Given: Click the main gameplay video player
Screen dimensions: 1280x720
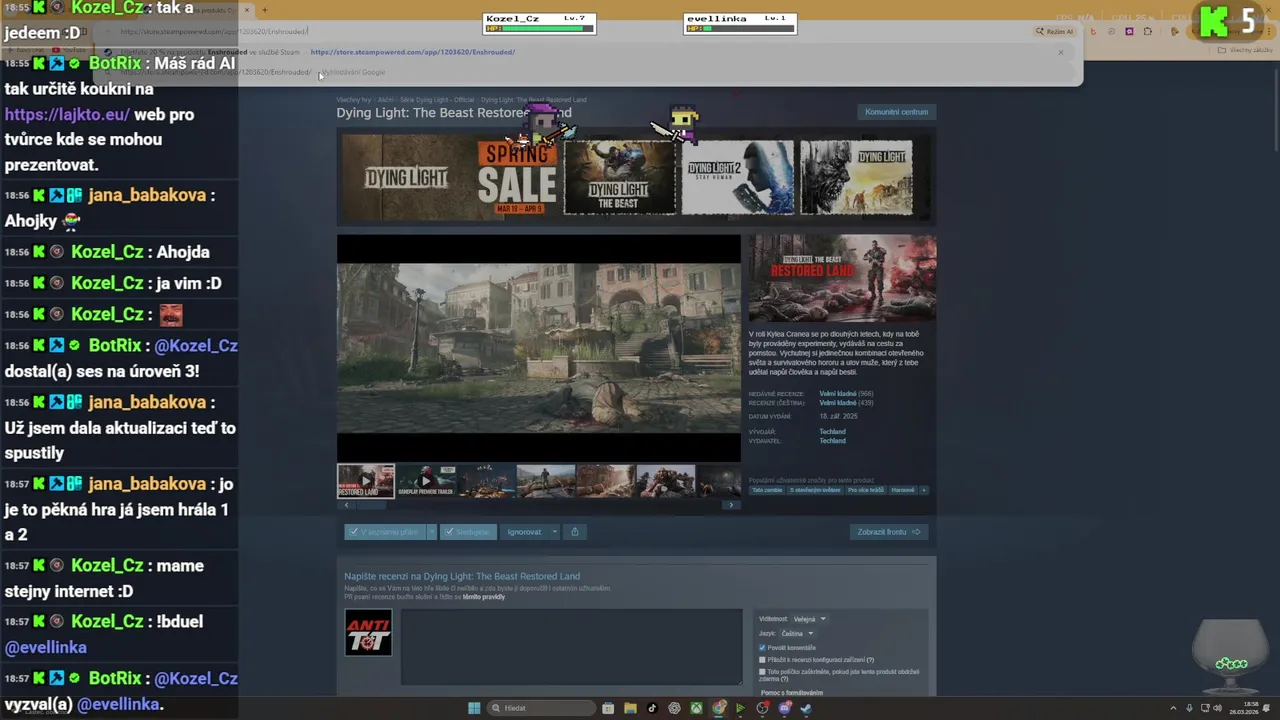Looking at the screenshot, I should tap(539, 348).
